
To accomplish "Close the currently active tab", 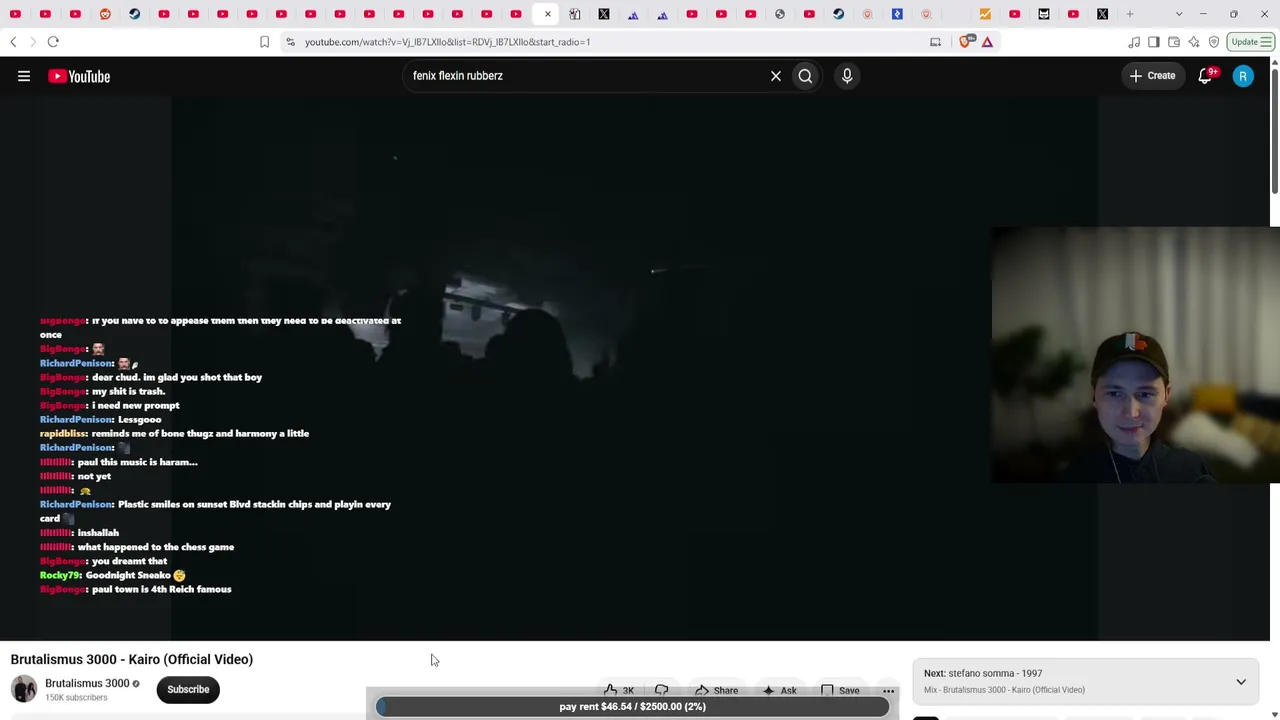I will tap(547, 14).
